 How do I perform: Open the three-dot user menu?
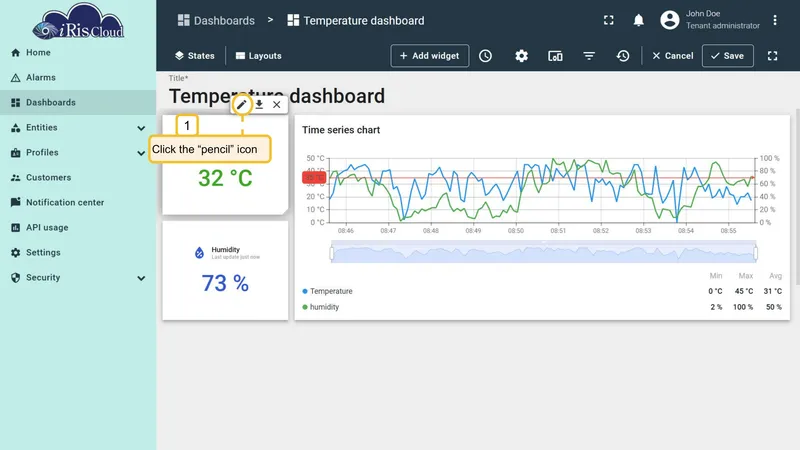pyautogui.click(x=774, y=20)
